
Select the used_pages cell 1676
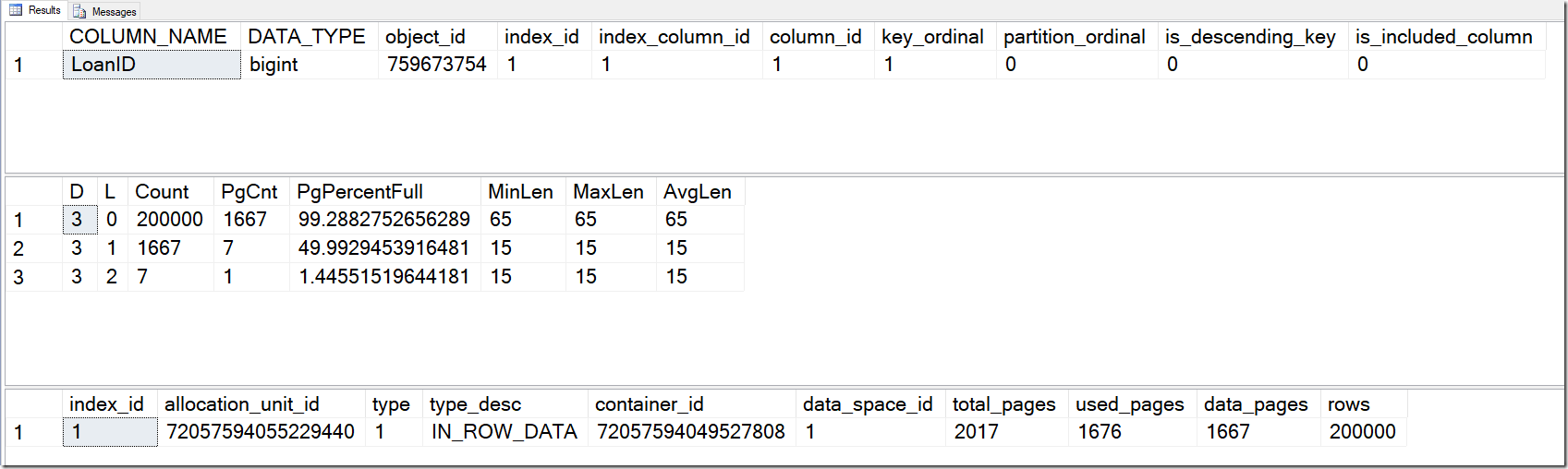coord(1100,432)
